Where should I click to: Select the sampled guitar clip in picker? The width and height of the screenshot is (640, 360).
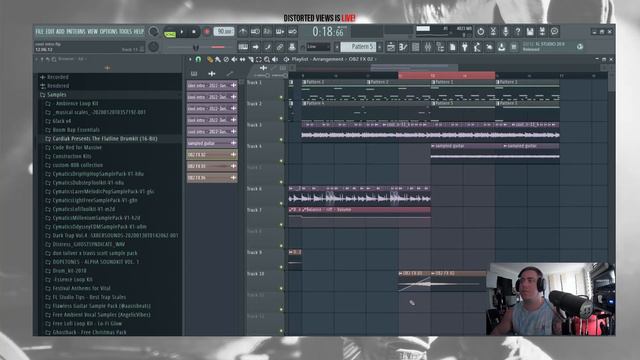[x=212, y=143]
